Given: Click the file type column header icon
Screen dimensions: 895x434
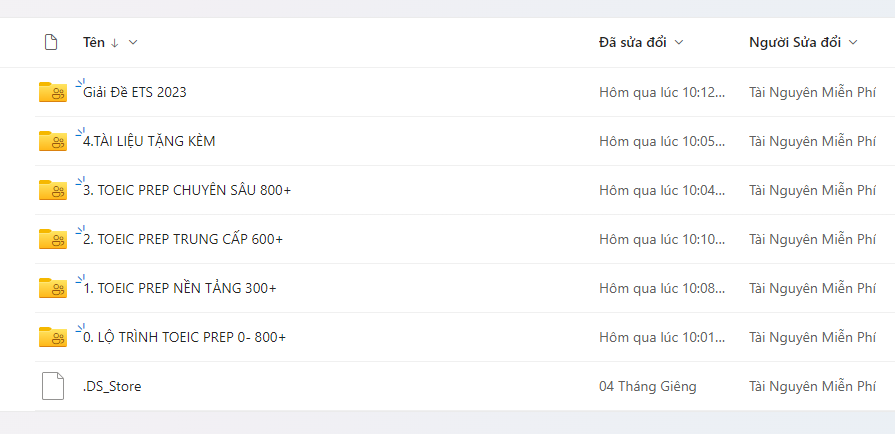Looking at the screenshot, I should pyautogui.click(x=51, y=42).
